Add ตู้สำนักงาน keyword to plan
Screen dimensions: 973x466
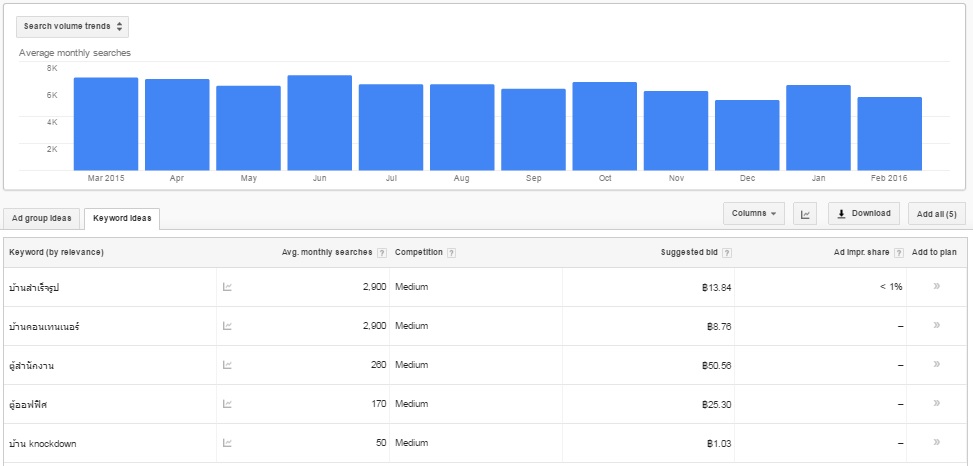(936, 364)
